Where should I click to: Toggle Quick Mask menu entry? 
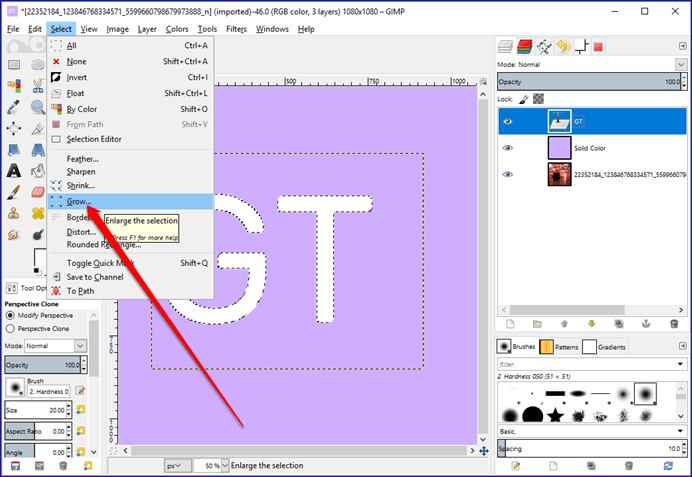pyautogui.click(x=130, y=263)
